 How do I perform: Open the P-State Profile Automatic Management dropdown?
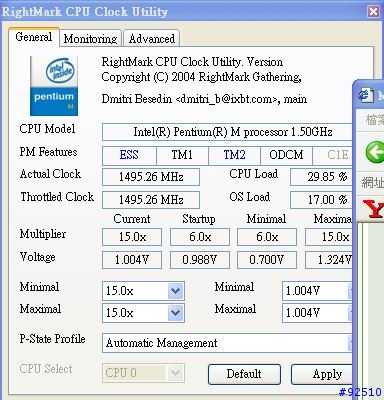pos(227,343)
